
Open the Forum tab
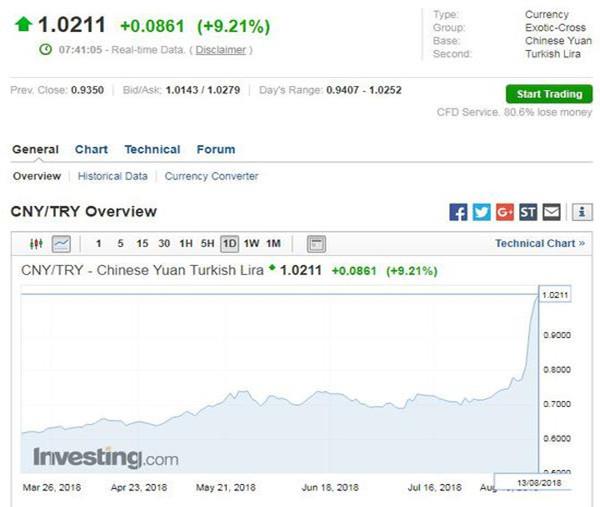pos(216,150)
